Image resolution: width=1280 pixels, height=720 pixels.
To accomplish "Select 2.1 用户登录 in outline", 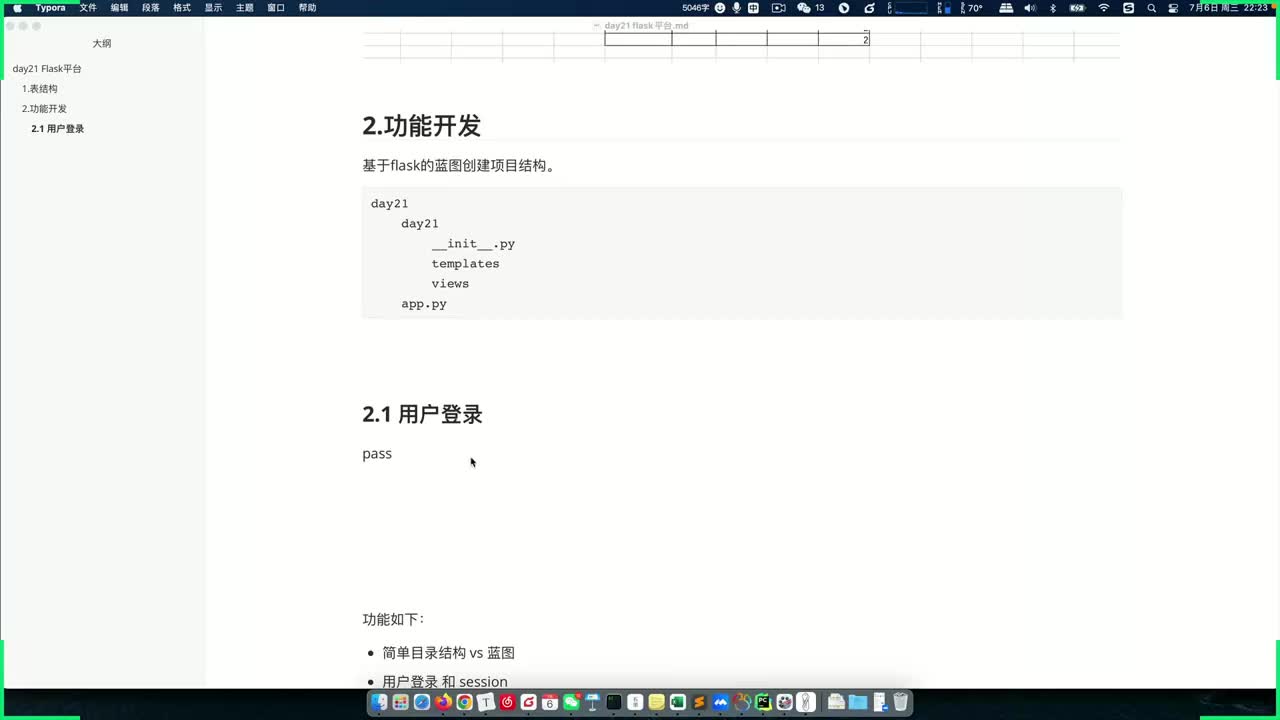I will click(x=58, y=129).
